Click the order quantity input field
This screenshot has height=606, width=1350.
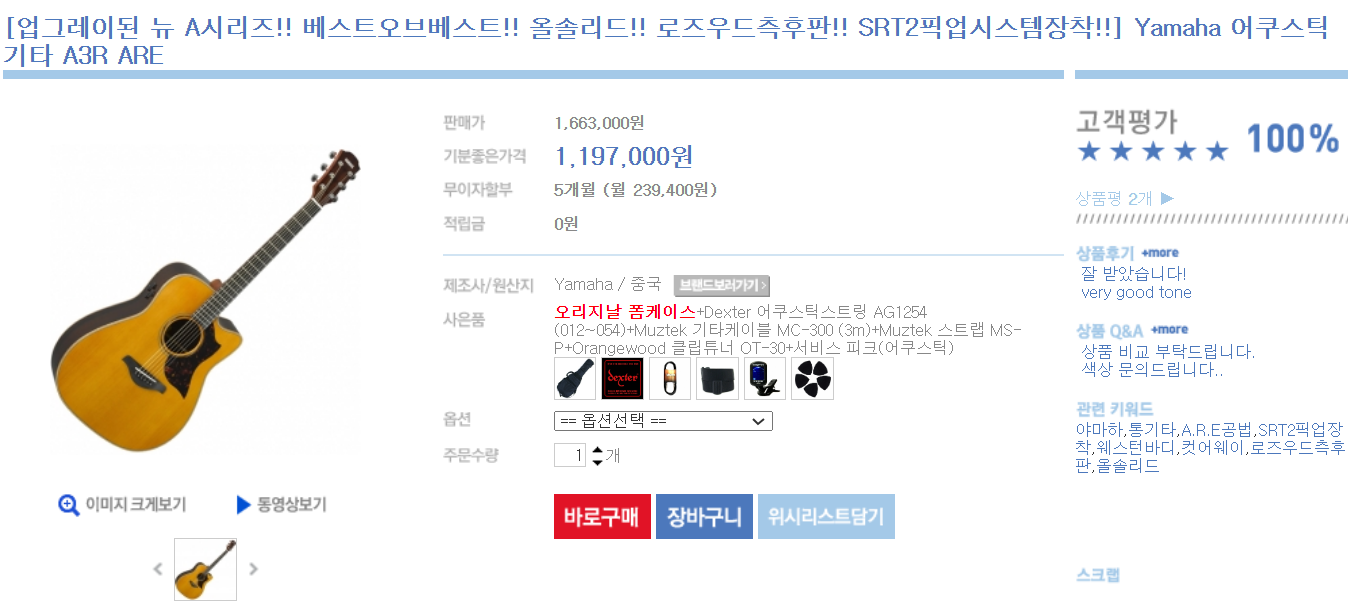click(x=570, y=456)
